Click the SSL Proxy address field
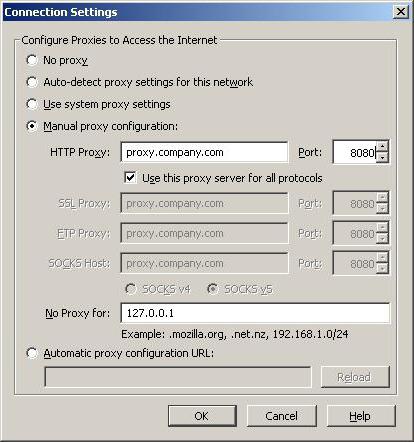 204,203
